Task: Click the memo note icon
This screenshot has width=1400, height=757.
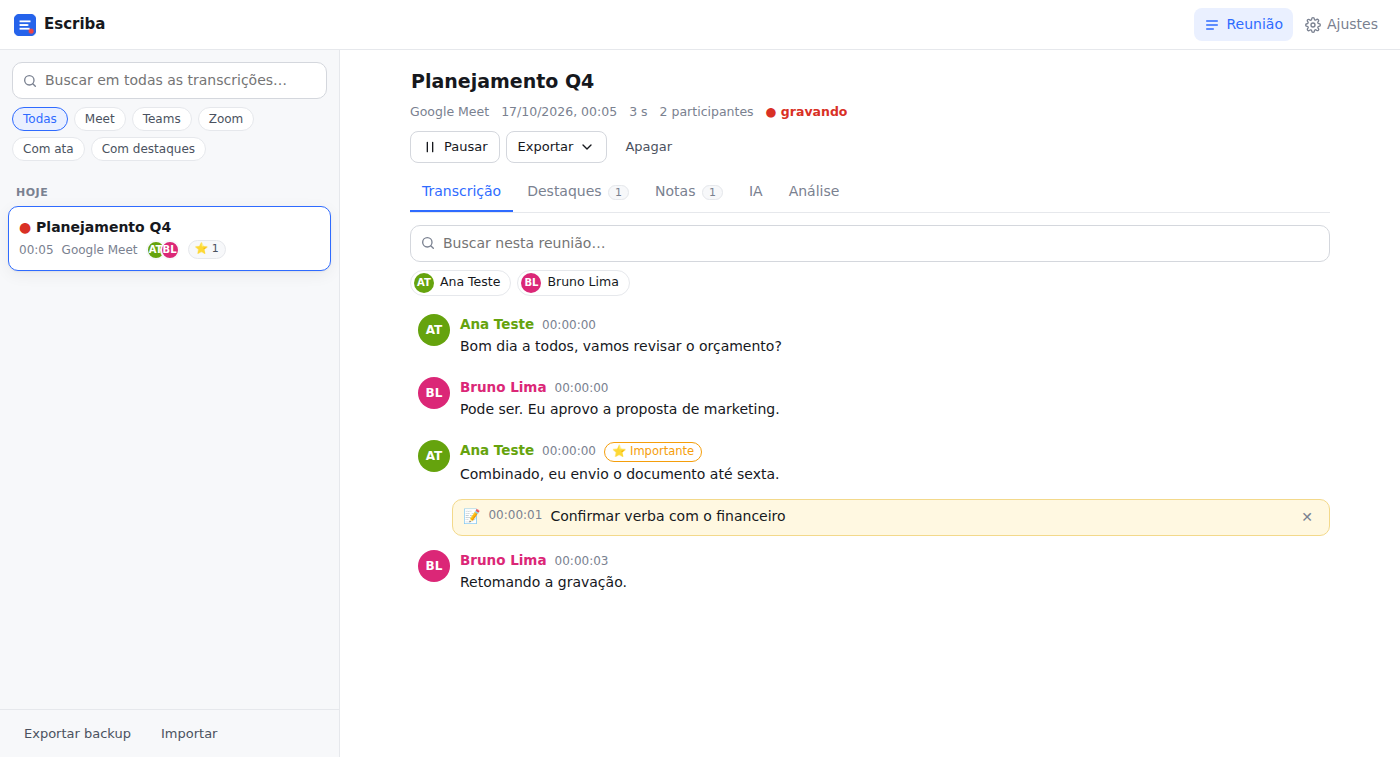Action: coord(472,516)
